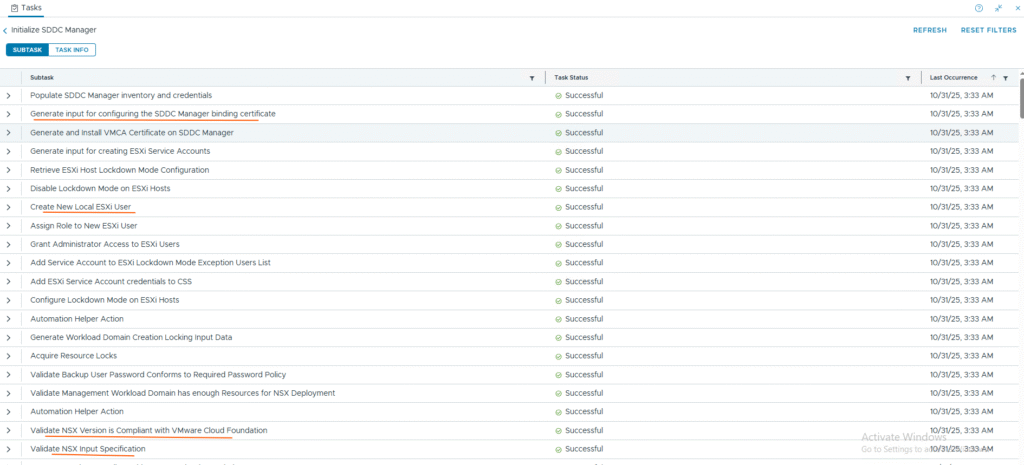Expand the Populate SDDC Manager inventory row
1024x465 pixels.
(8, 96)
